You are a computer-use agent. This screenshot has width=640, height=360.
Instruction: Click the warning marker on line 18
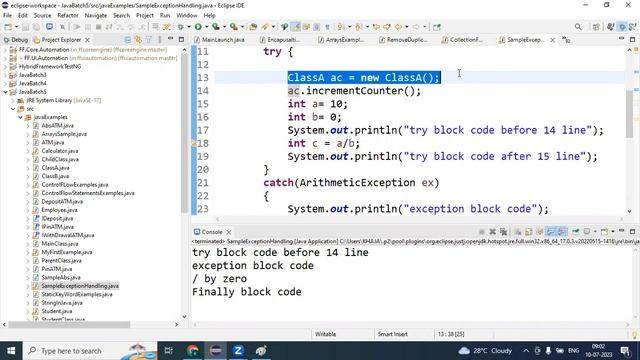(x=194, y=143)
